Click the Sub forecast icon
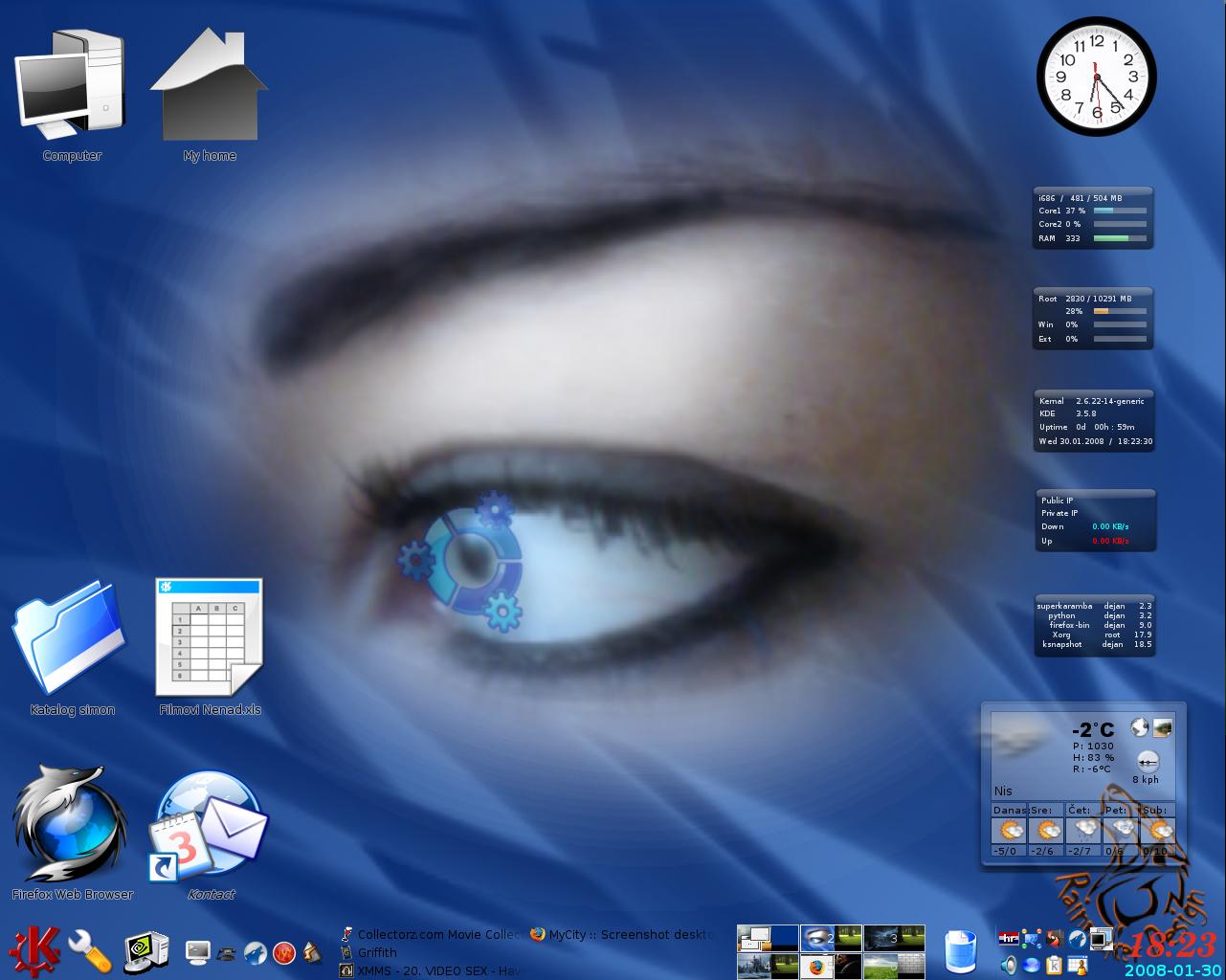The height and width of the screenshot is (980, 1226). (1158, 830)
